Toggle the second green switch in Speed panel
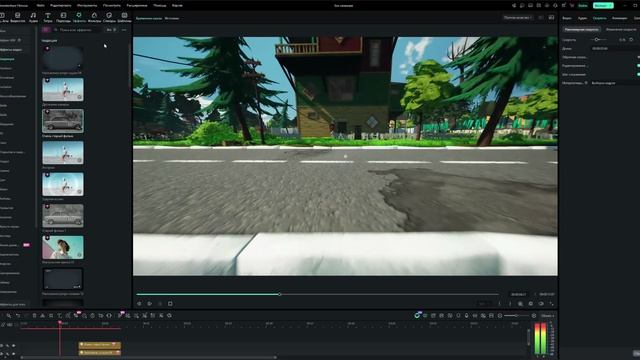640x360 pixels. pyautogui.click(x=638, y=65)
